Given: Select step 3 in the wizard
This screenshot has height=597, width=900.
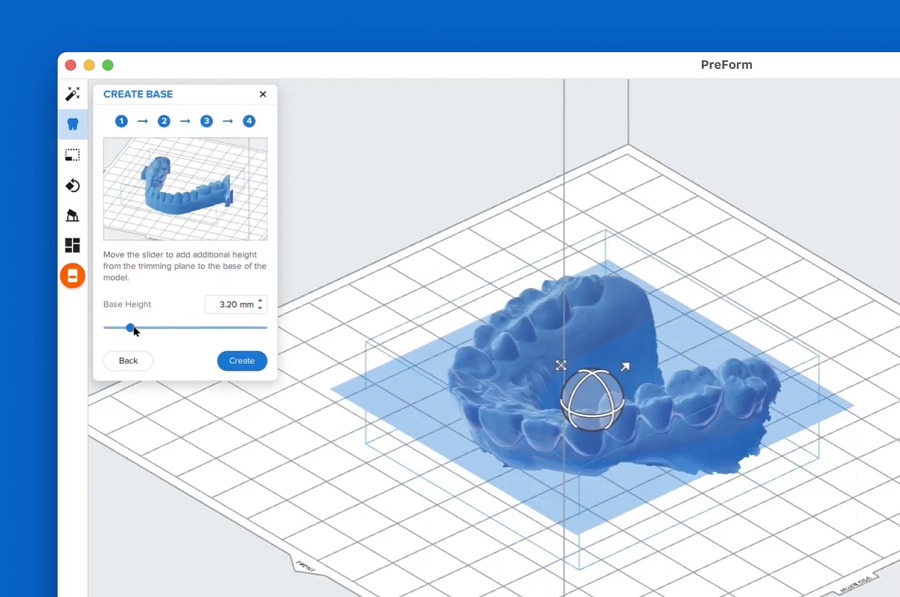Looking at the screenshot, I should (x=206, y=121).
